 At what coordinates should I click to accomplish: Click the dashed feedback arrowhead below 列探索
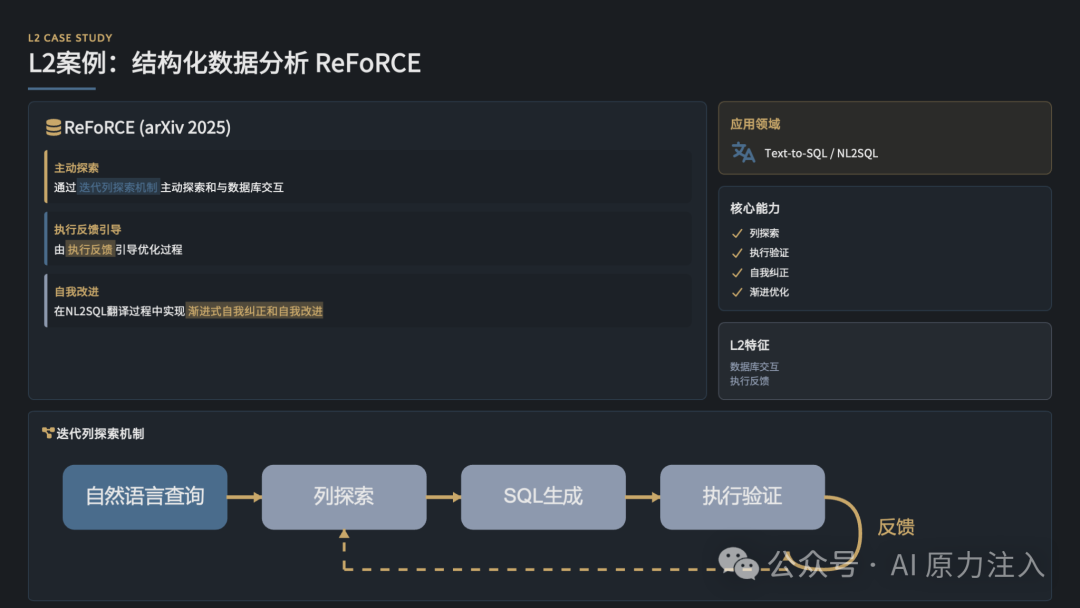(344, 534)
